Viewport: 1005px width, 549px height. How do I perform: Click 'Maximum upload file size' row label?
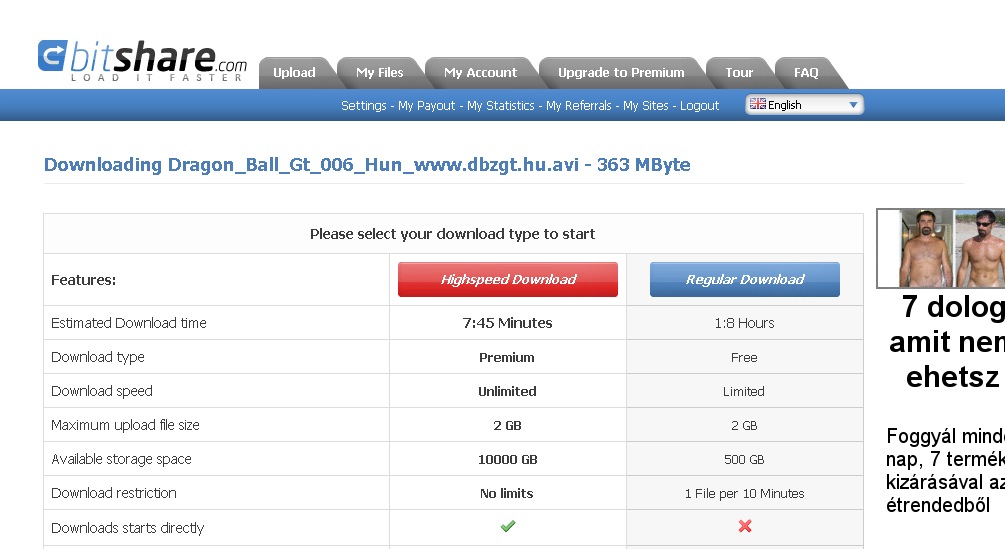tap(126, 425)
